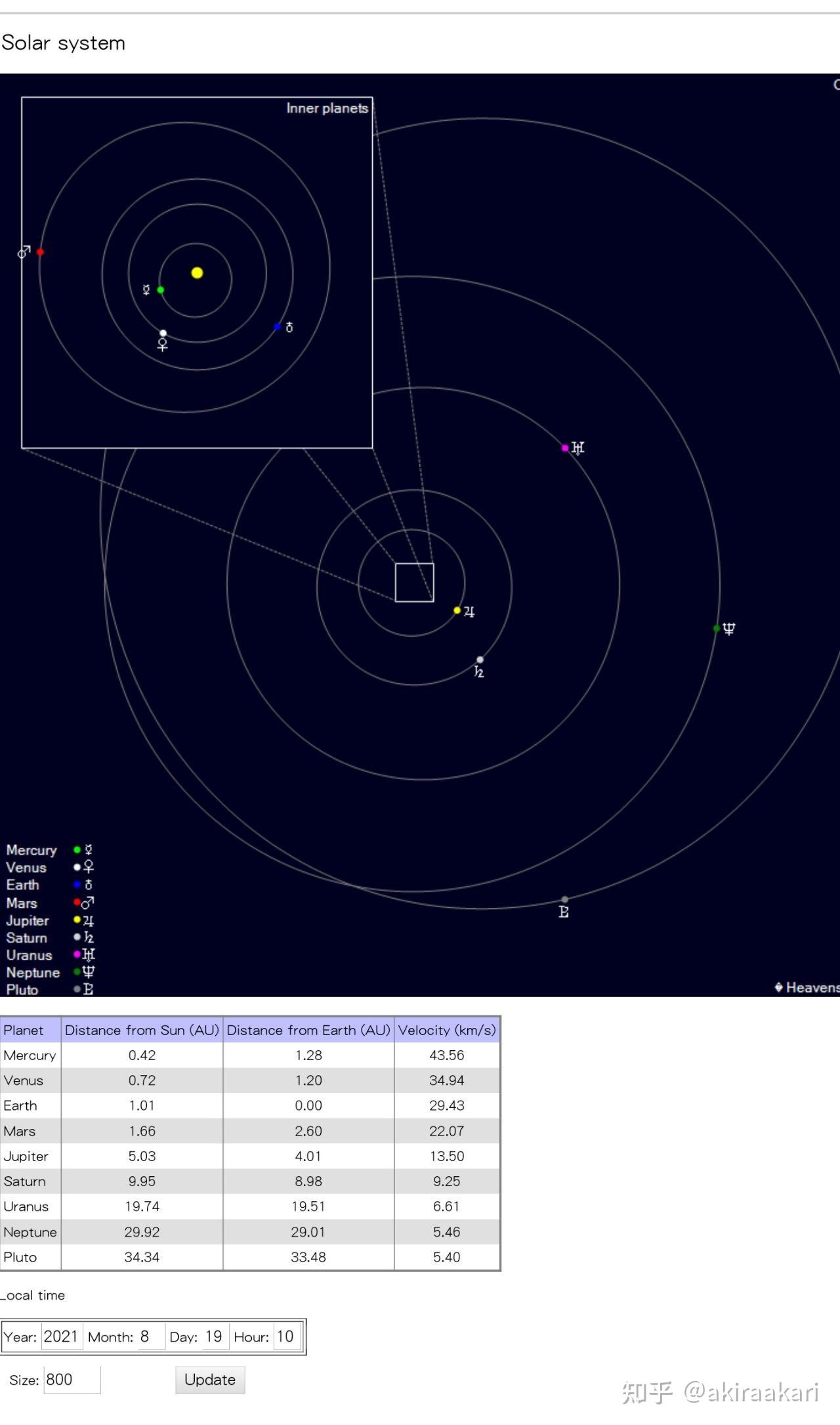Viewport: 840px width, 1425px height.
Task: Click the green Mercury dot near the Sun
Action: coord(161,290)
